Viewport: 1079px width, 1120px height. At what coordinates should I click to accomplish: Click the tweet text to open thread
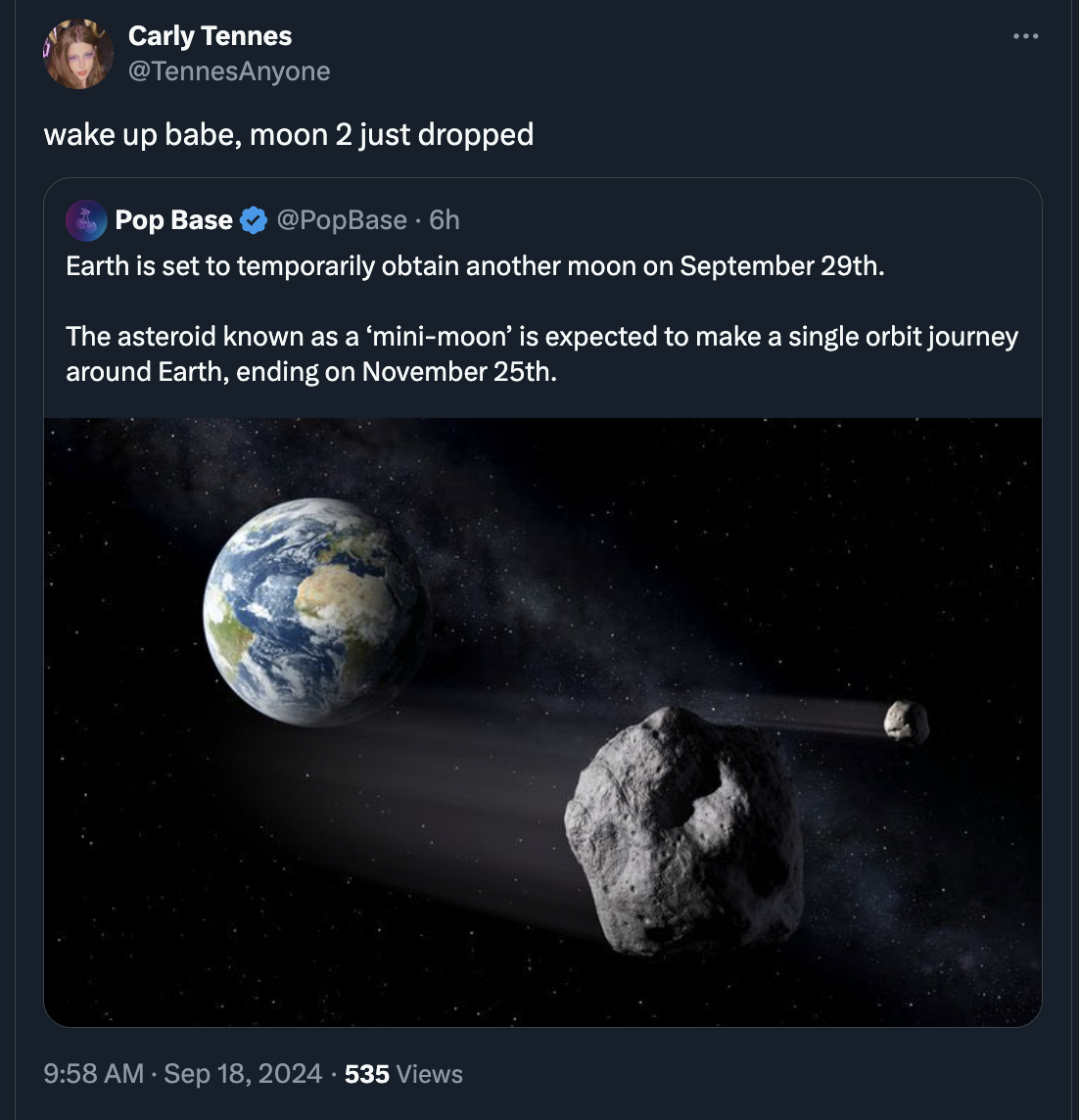pyautogui.click(x=289, y=134)
